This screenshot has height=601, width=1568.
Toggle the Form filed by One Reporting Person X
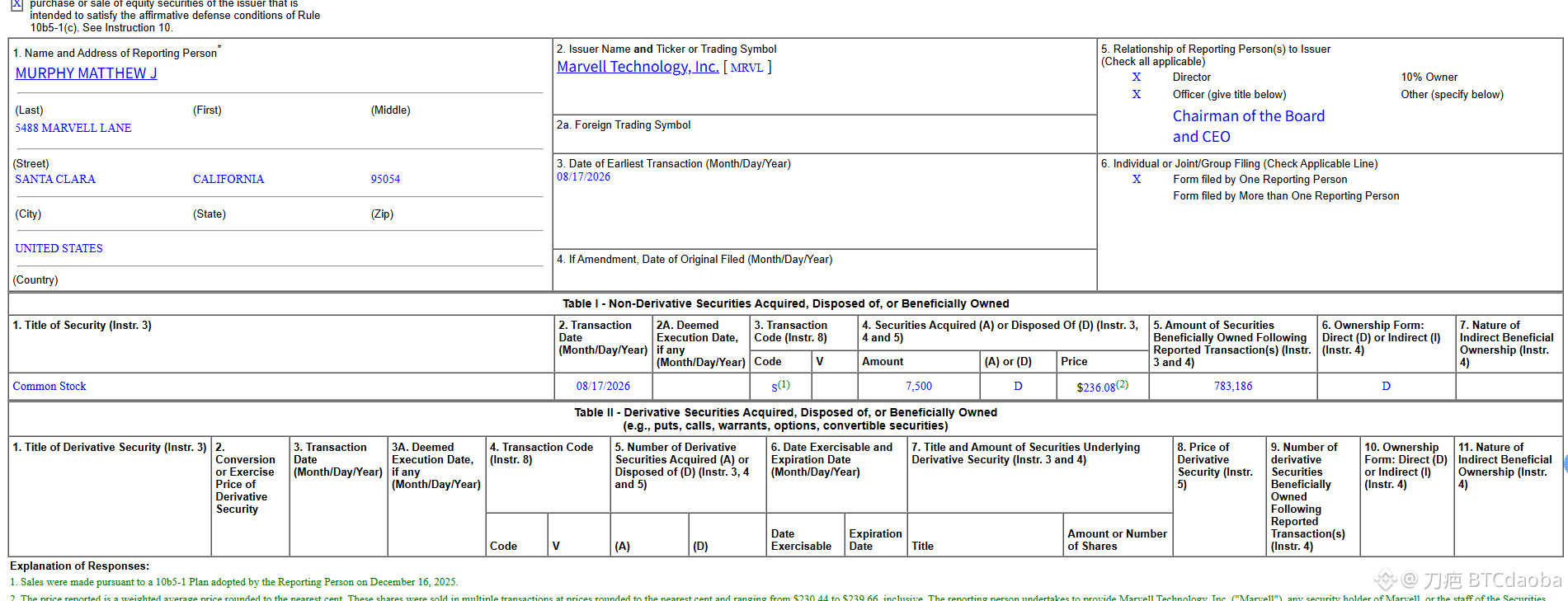(1137, 179)
